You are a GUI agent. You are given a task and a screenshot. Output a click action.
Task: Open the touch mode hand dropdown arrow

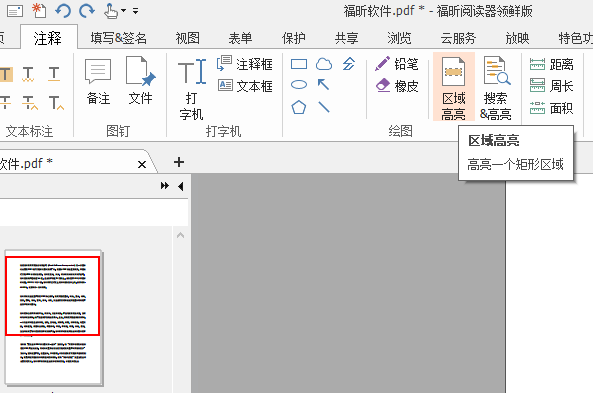[x=123, y=11]
